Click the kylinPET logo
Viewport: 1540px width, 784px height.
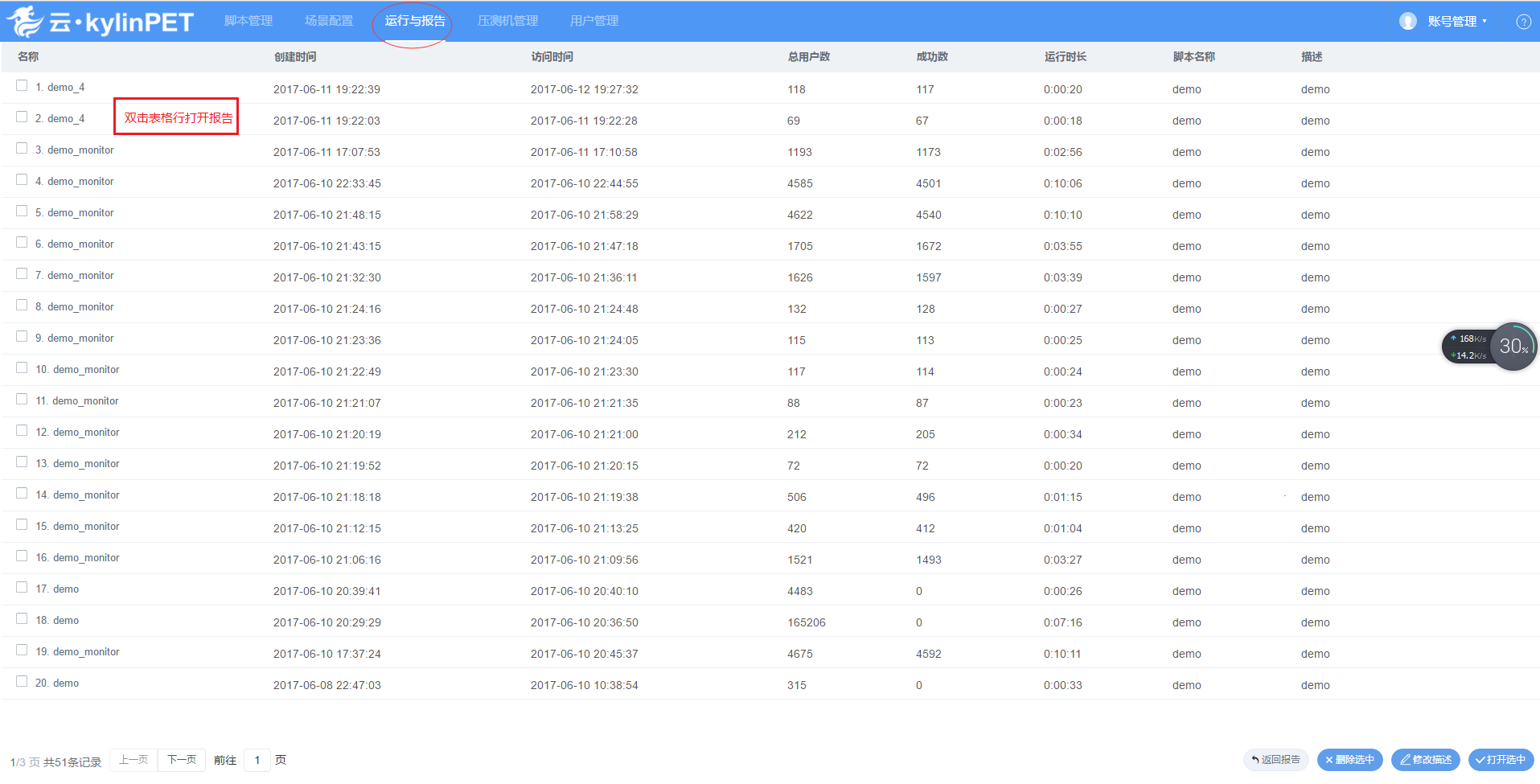coord(101,22)
